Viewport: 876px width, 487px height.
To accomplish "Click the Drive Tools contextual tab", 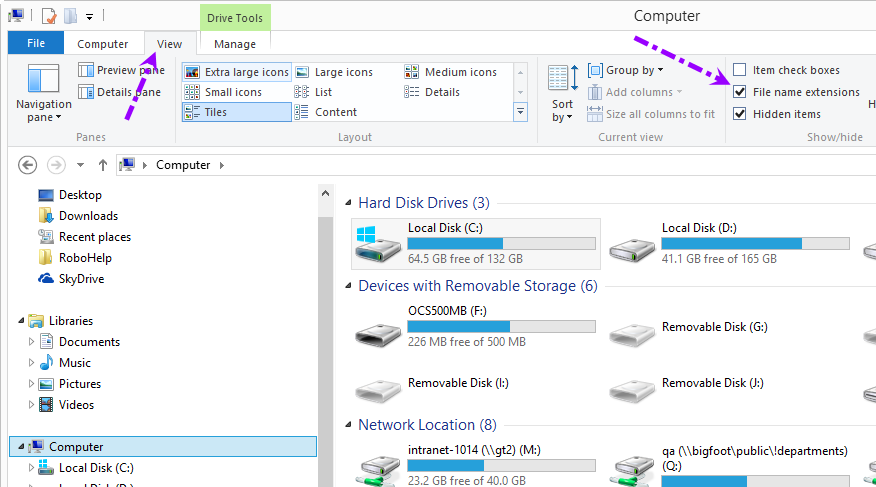I will coord(235,18).
